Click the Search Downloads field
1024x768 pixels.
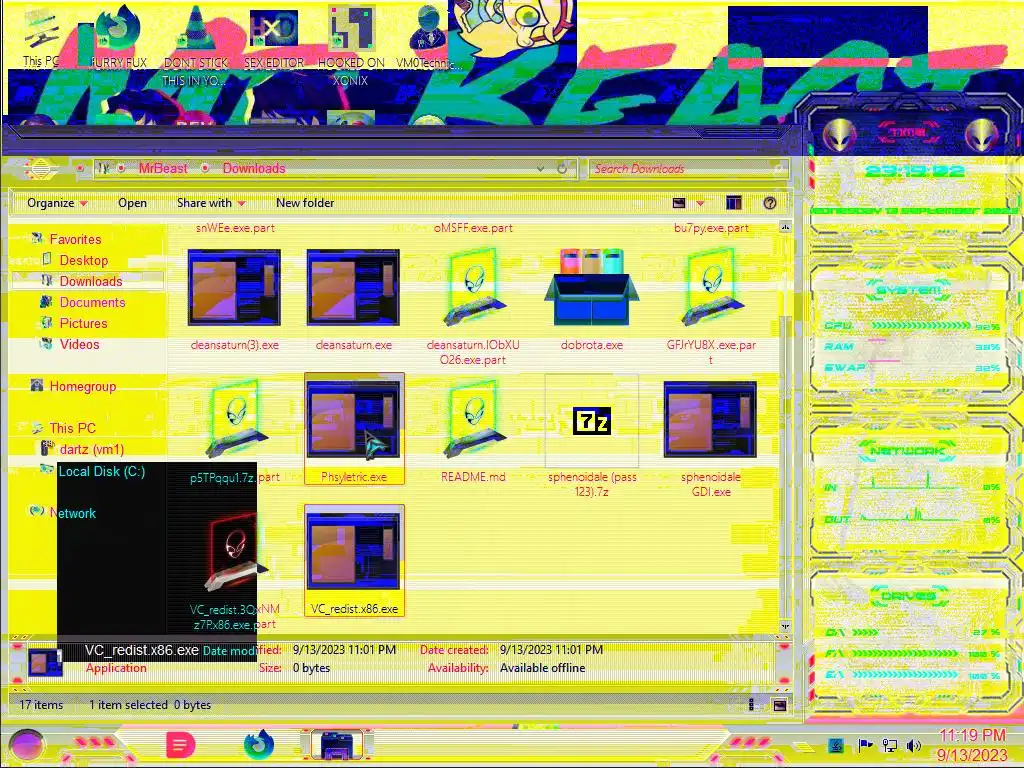click(x=688, y=168)
